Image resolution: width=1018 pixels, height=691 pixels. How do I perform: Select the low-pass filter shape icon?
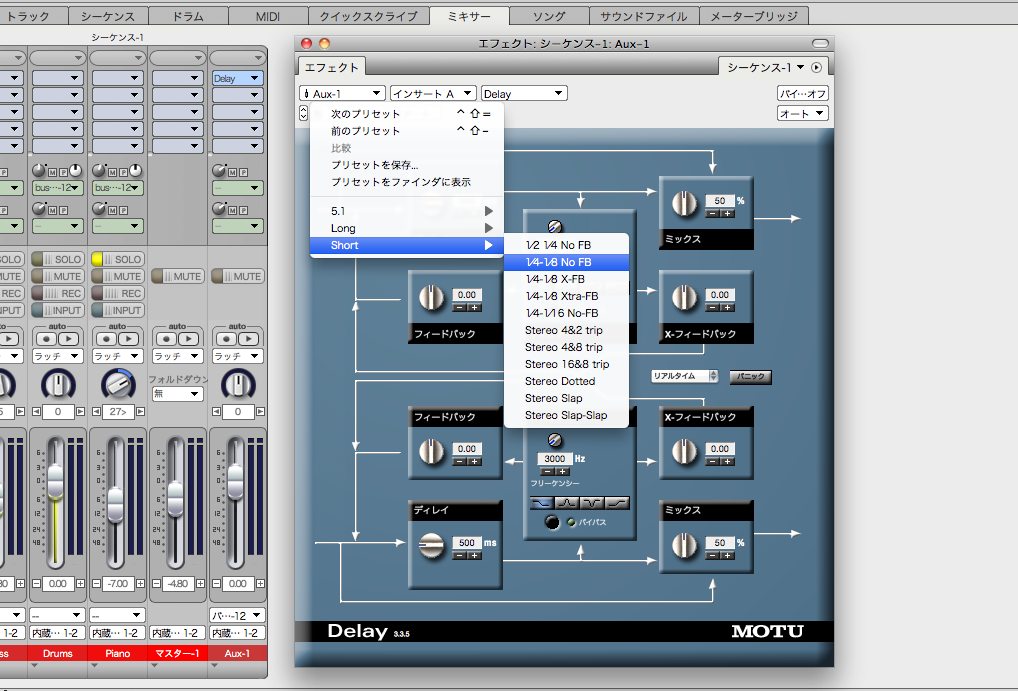pos(542,503)
